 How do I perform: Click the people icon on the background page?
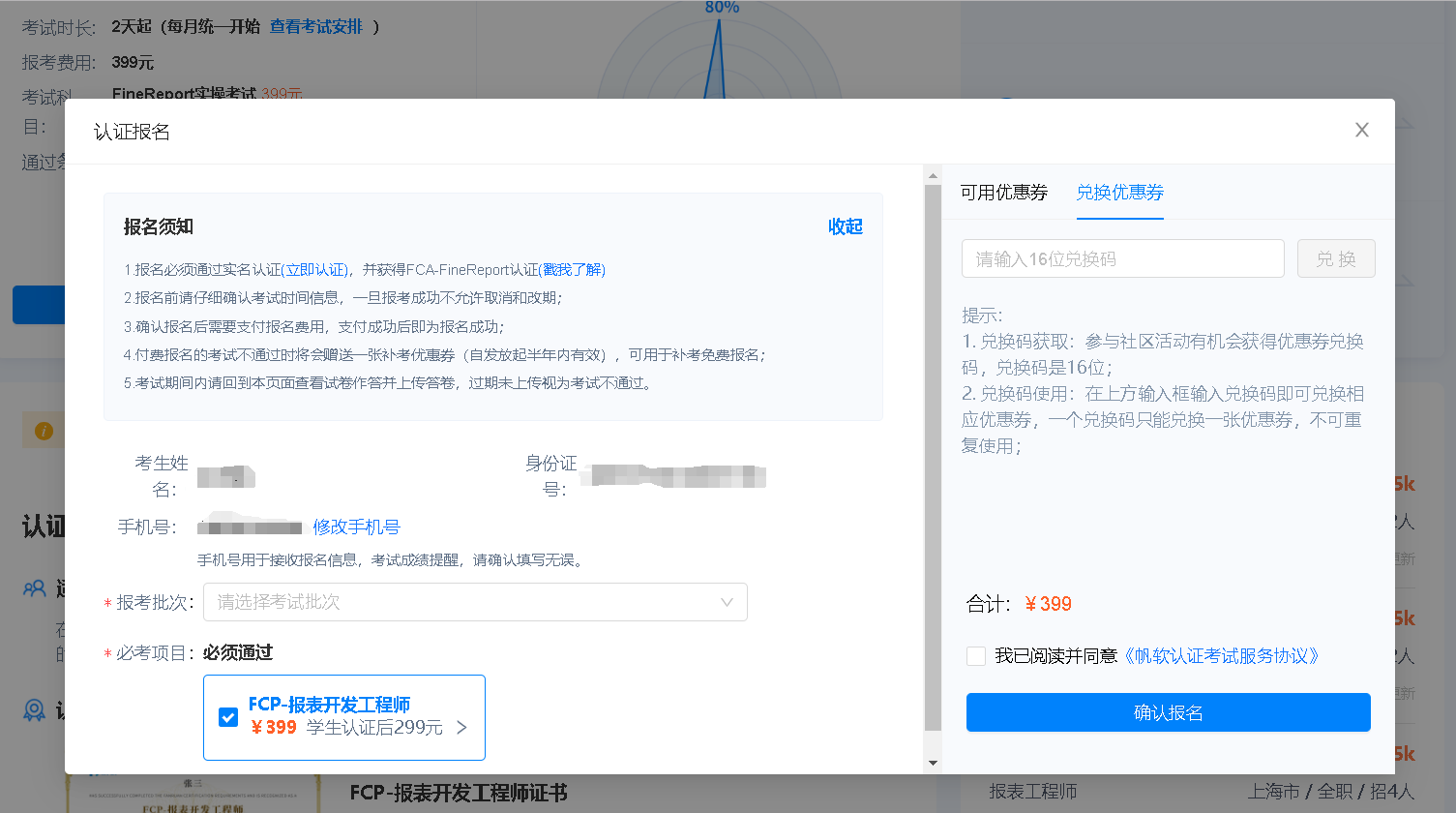coord(35,588)
